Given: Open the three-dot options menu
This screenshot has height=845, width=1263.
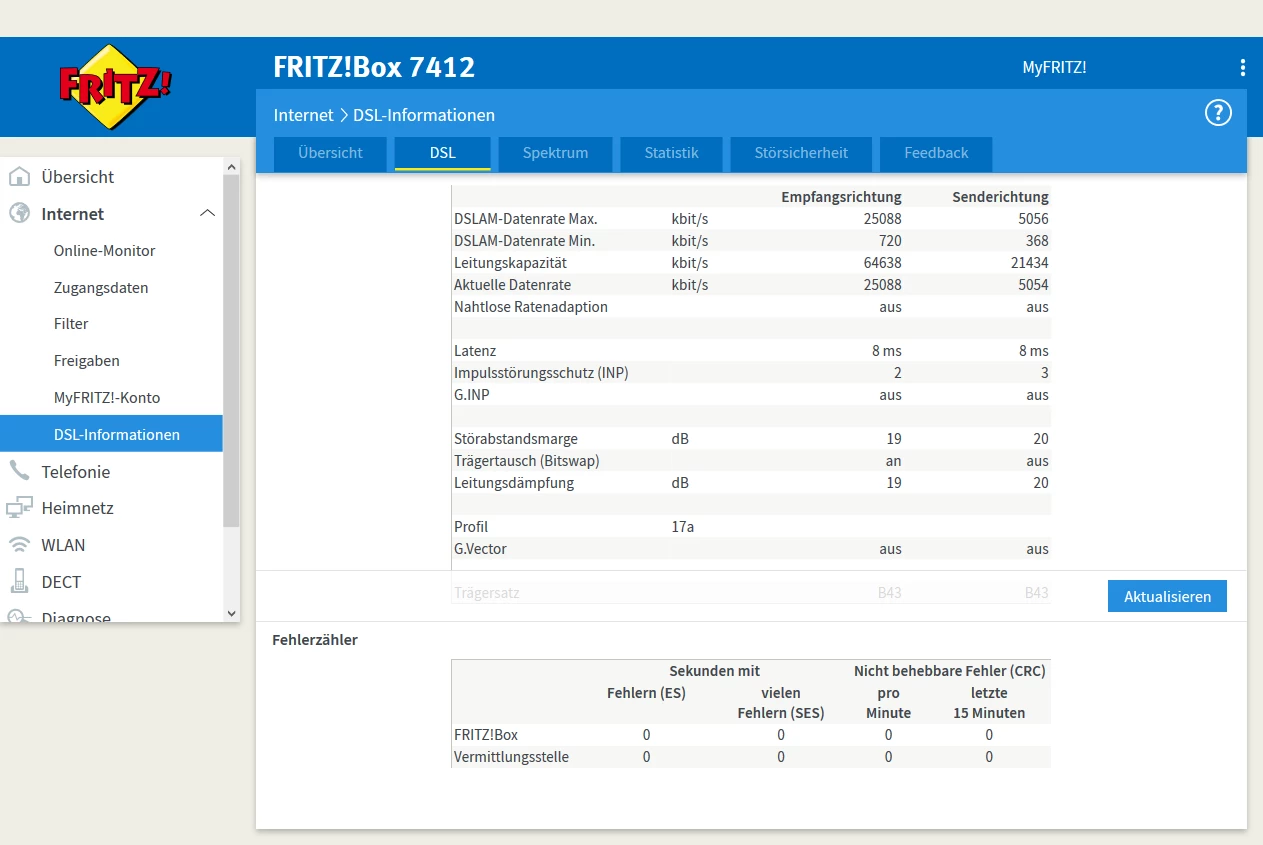Looking at the screenshot, I should click(x=1242, y=68).
